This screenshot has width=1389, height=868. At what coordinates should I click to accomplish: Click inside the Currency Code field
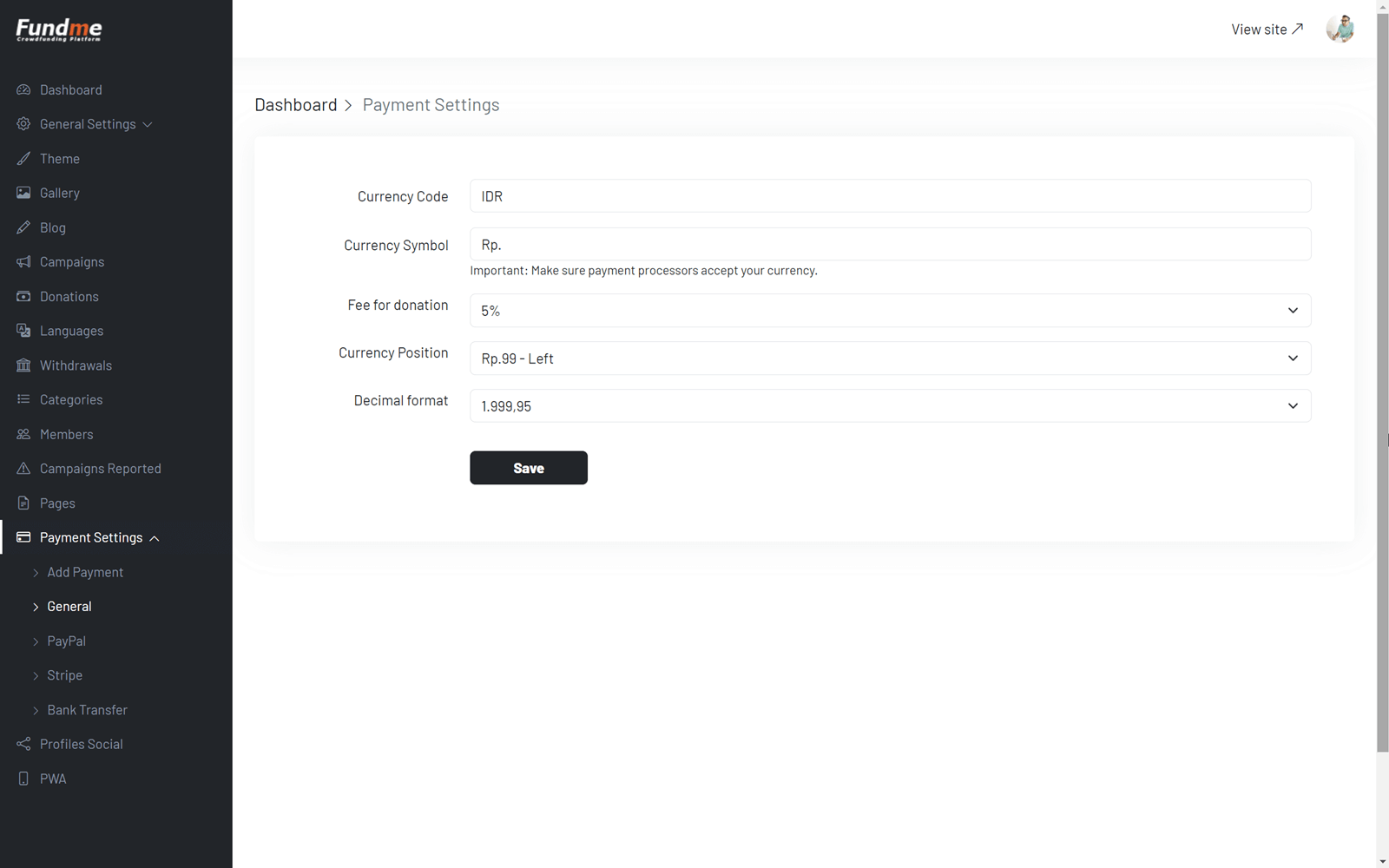click(890, 196)
